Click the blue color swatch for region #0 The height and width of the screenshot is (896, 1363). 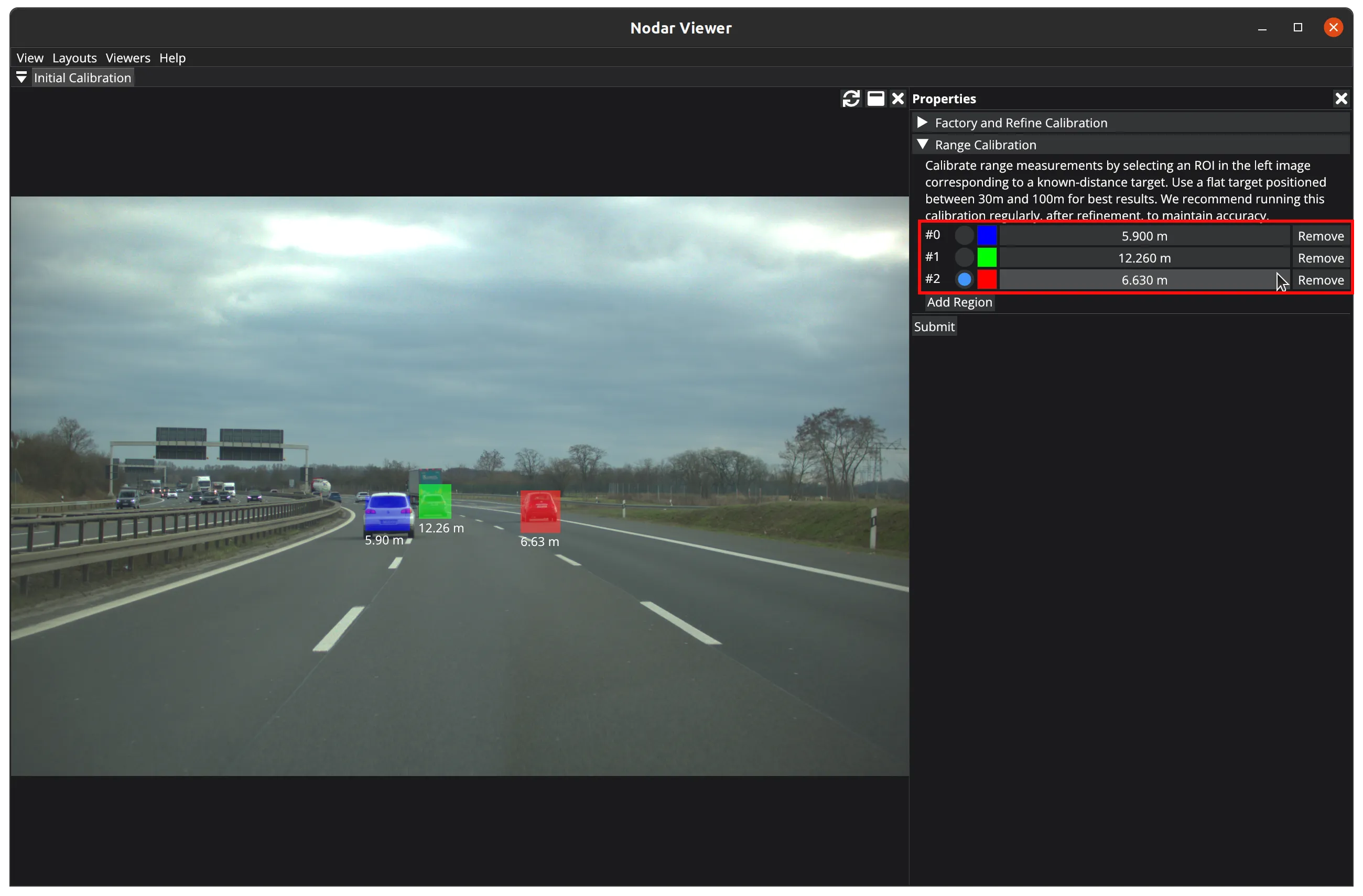[986, 235]
